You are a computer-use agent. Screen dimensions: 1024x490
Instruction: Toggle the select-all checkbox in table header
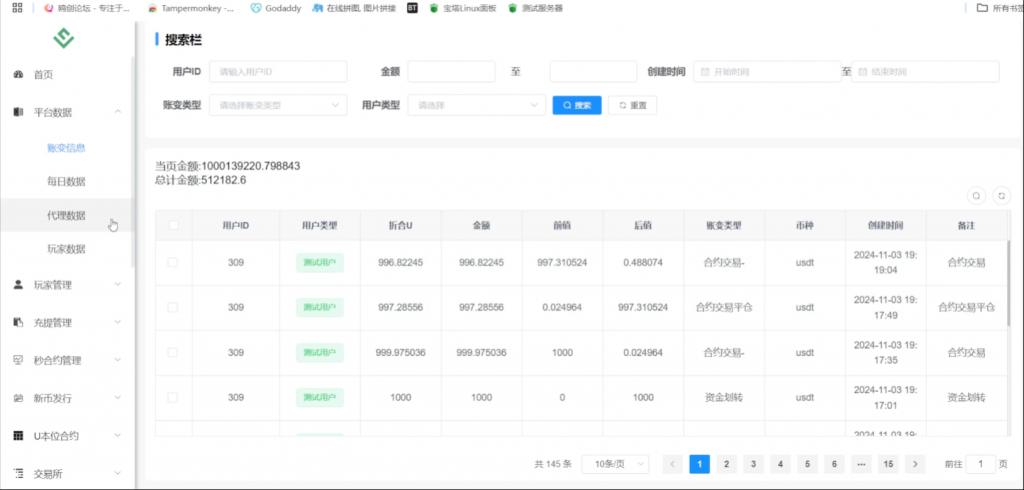pyautogui.click(x=173, y=225)
